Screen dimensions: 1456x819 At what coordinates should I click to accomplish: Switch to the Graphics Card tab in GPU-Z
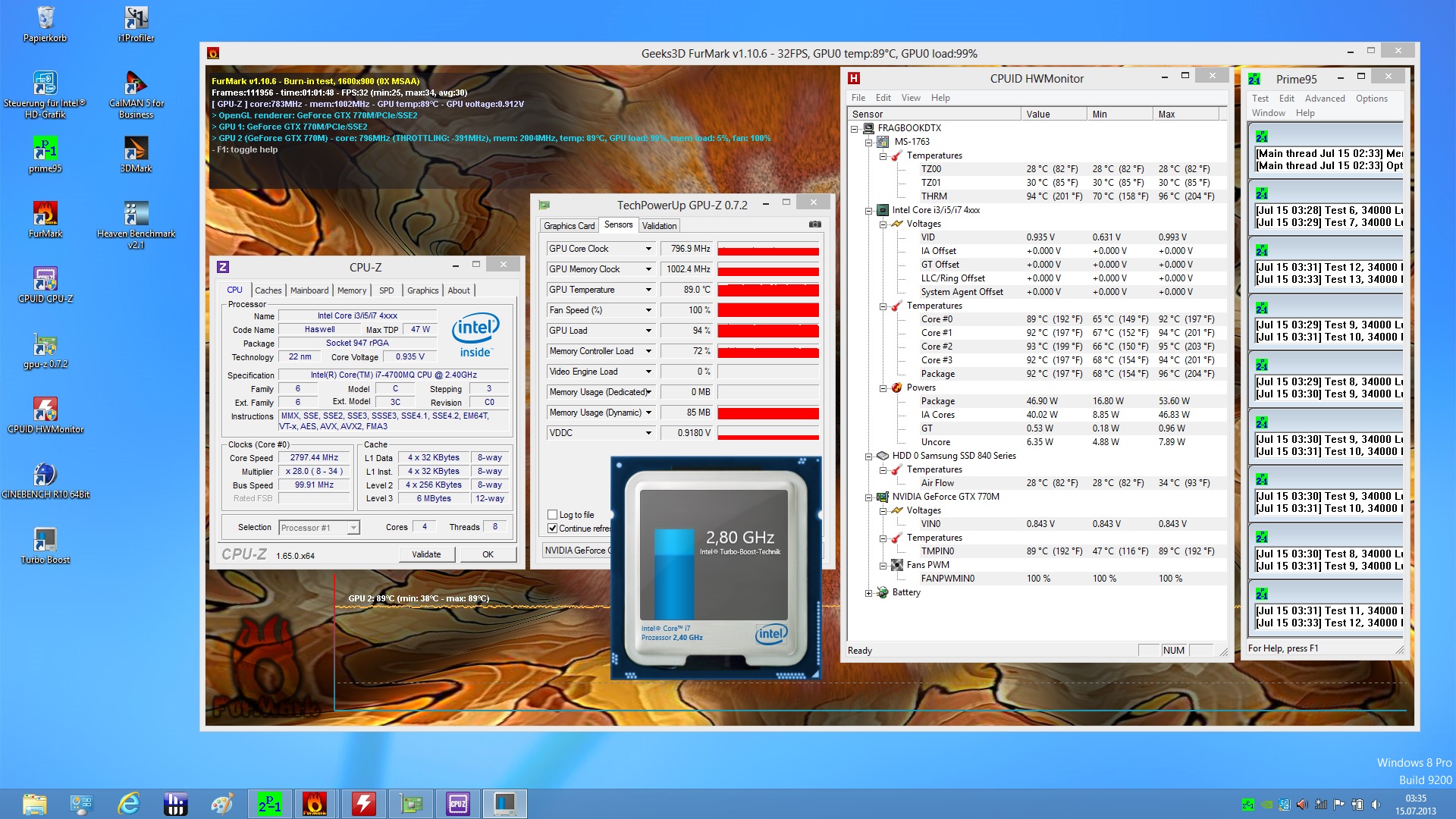pos(569,226)
